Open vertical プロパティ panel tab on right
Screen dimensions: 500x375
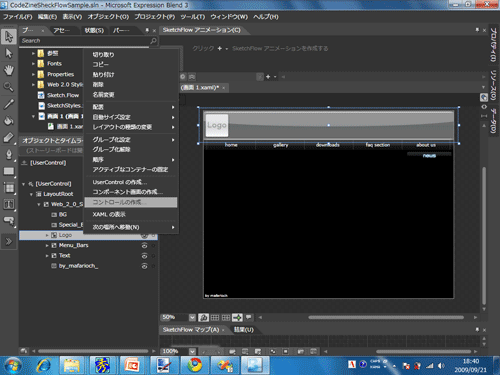[x=493, y=45]
